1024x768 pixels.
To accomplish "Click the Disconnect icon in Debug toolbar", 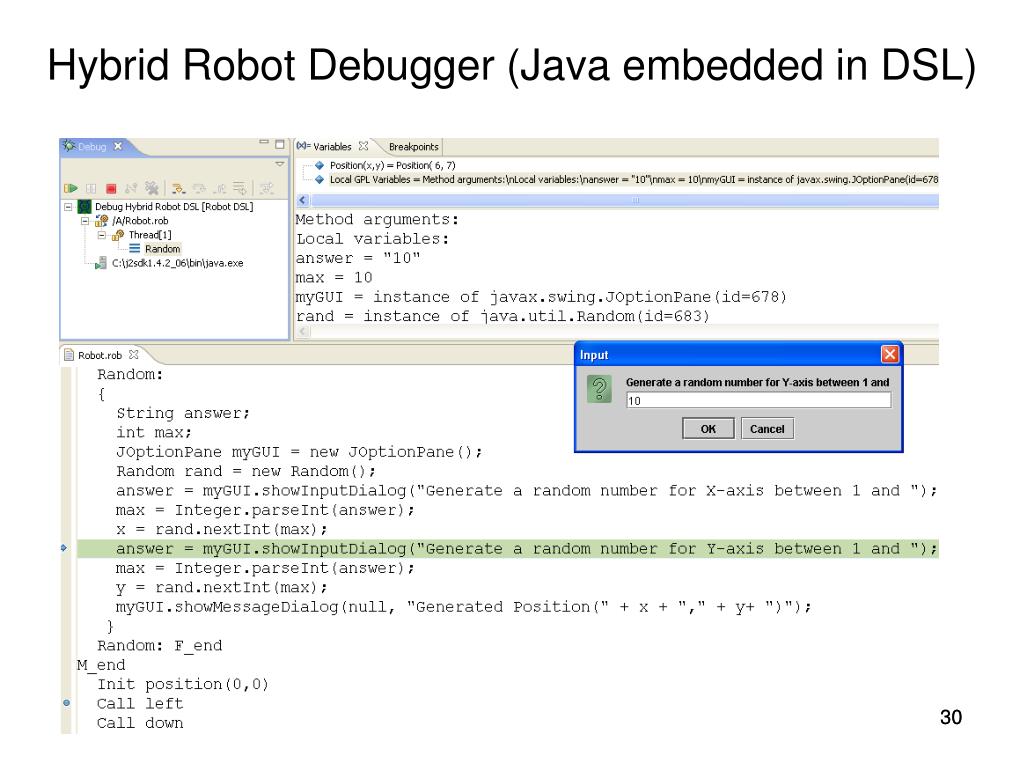I will [x=131, y=189].
